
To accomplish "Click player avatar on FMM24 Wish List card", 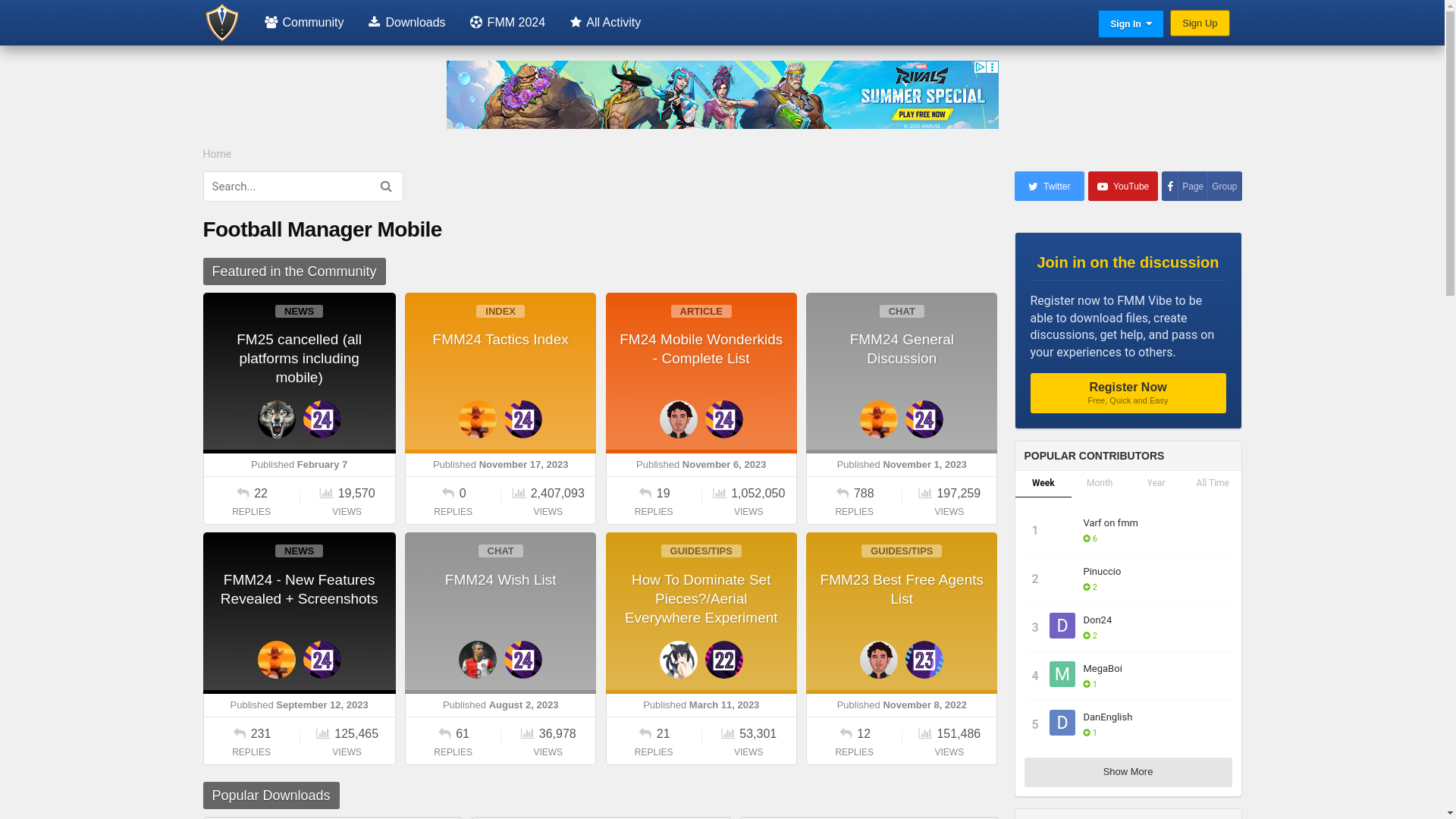I will point(478,660).
